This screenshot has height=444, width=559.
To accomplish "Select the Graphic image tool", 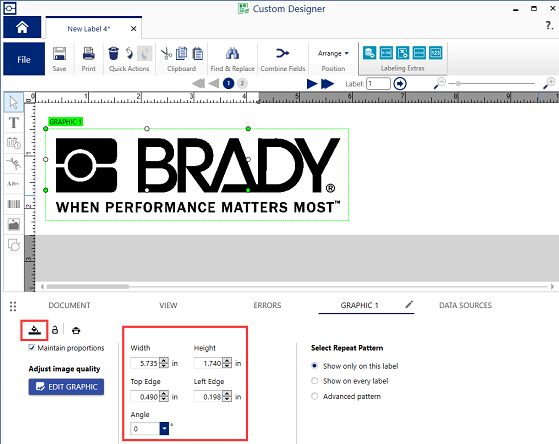I will [x=14, y=224].
